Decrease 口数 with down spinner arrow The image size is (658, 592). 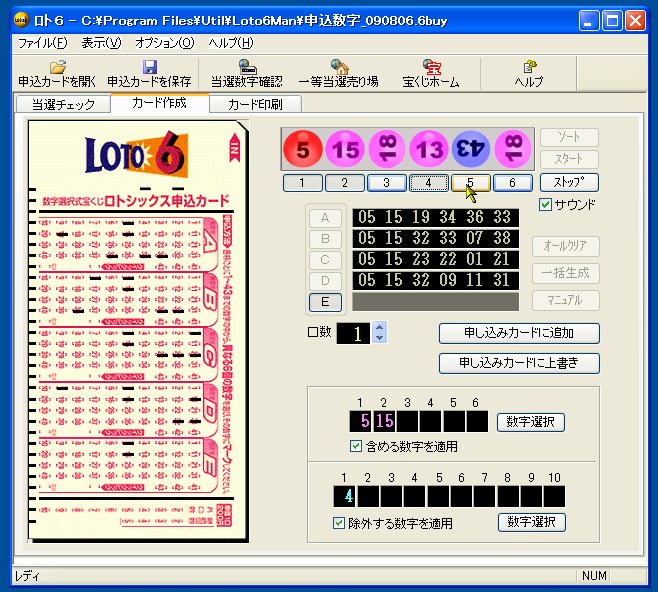pos(379,338)
